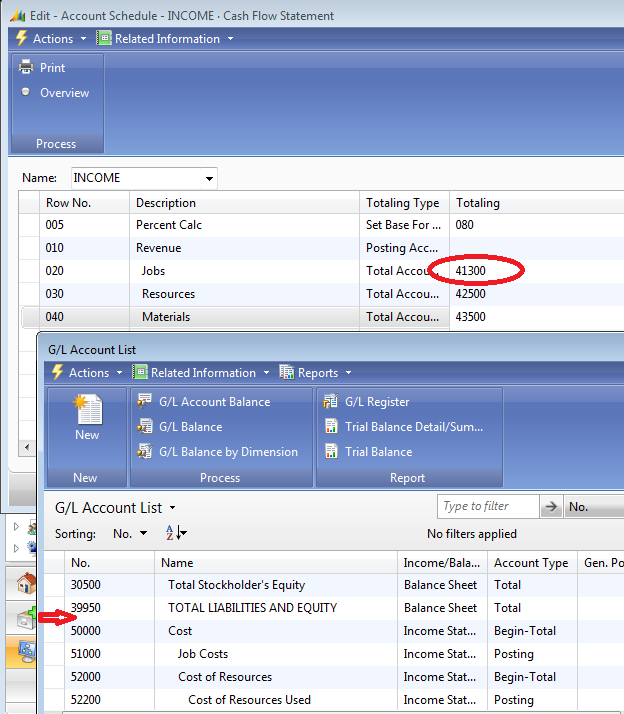Open Actions menu in Account Schedule window

coord(52,39)
